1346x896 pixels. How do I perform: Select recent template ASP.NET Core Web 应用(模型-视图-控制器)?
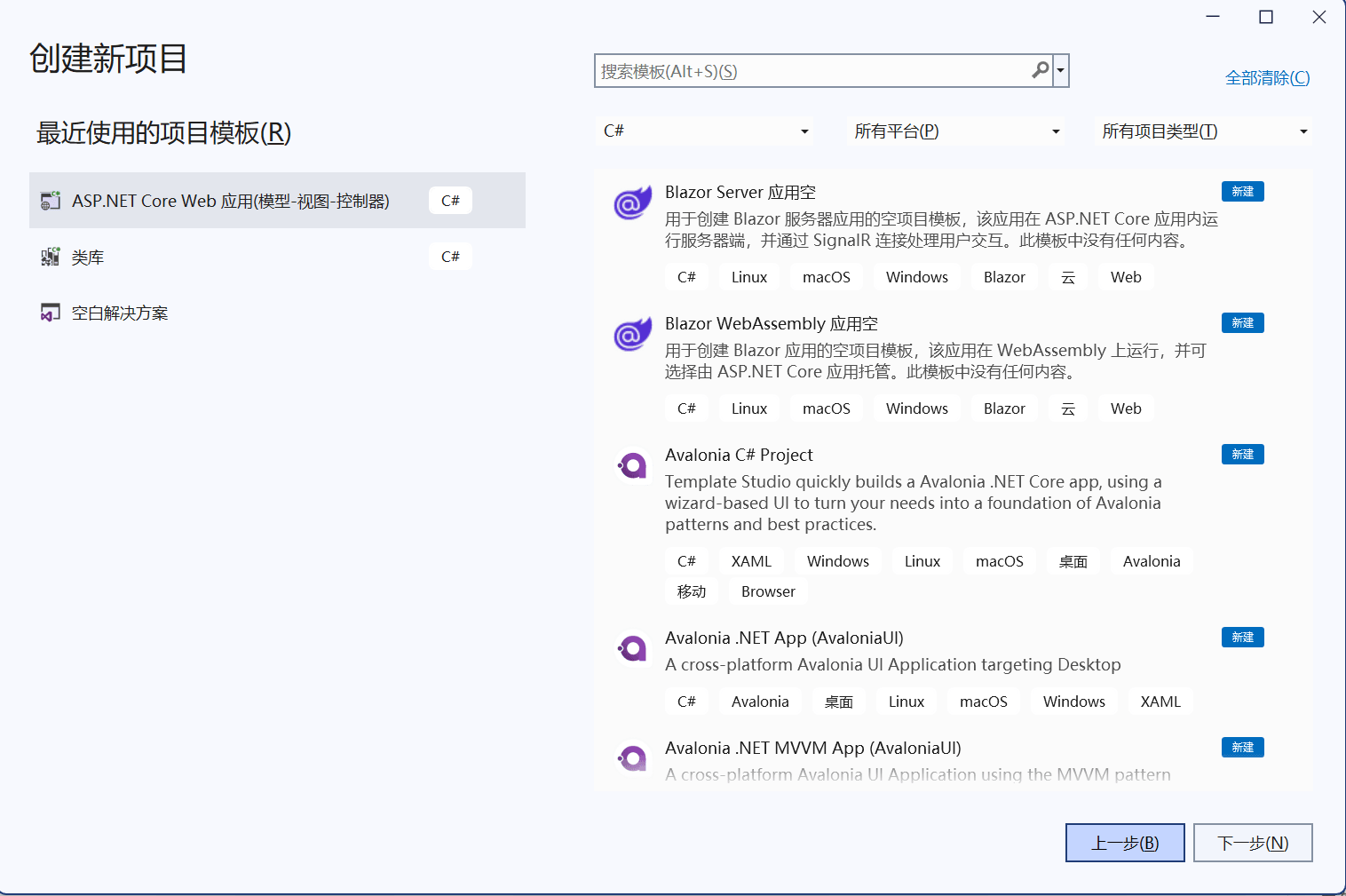277,201
